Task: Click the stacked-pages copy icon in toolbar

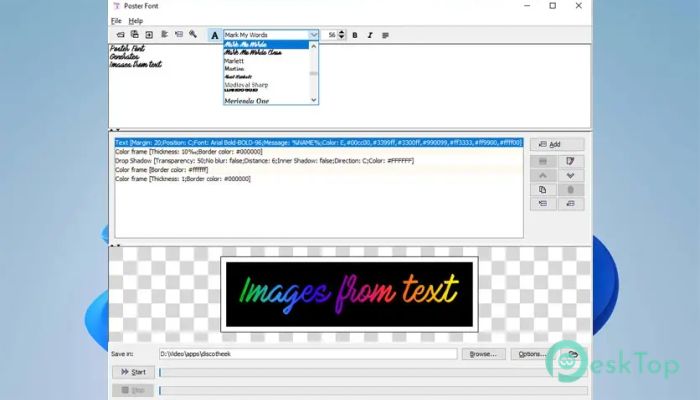Action: coord(134,34)
